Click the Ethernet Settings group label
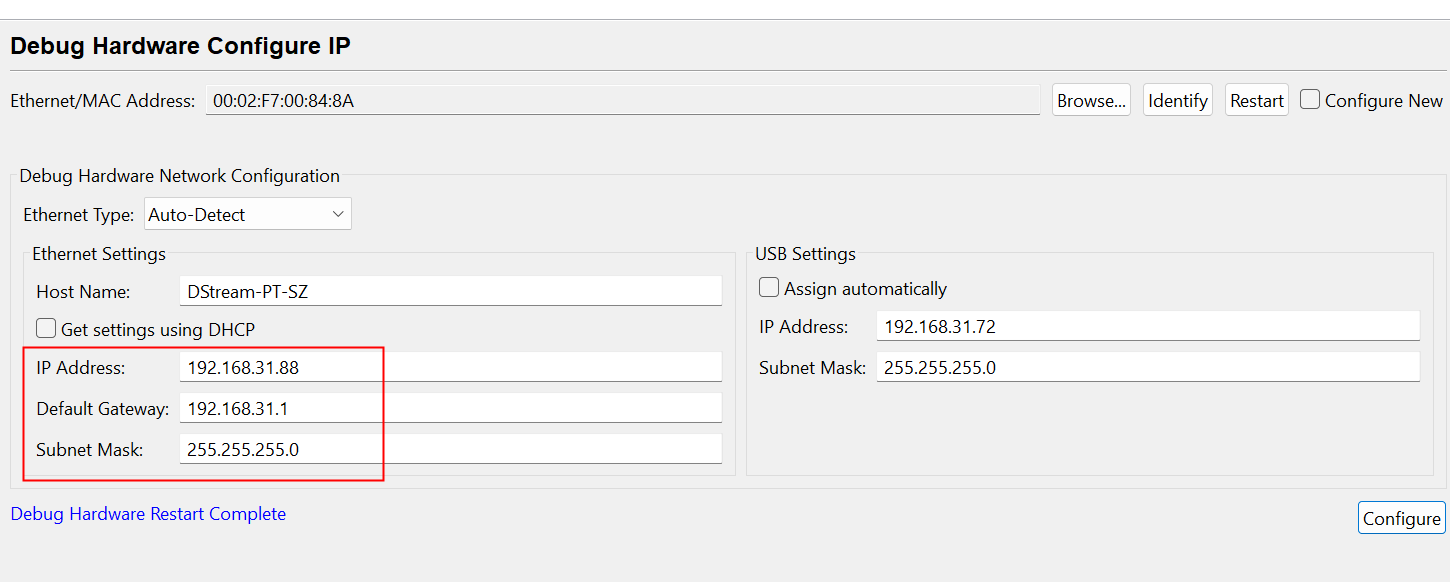The image size is (1450, 582). [99, 254]
